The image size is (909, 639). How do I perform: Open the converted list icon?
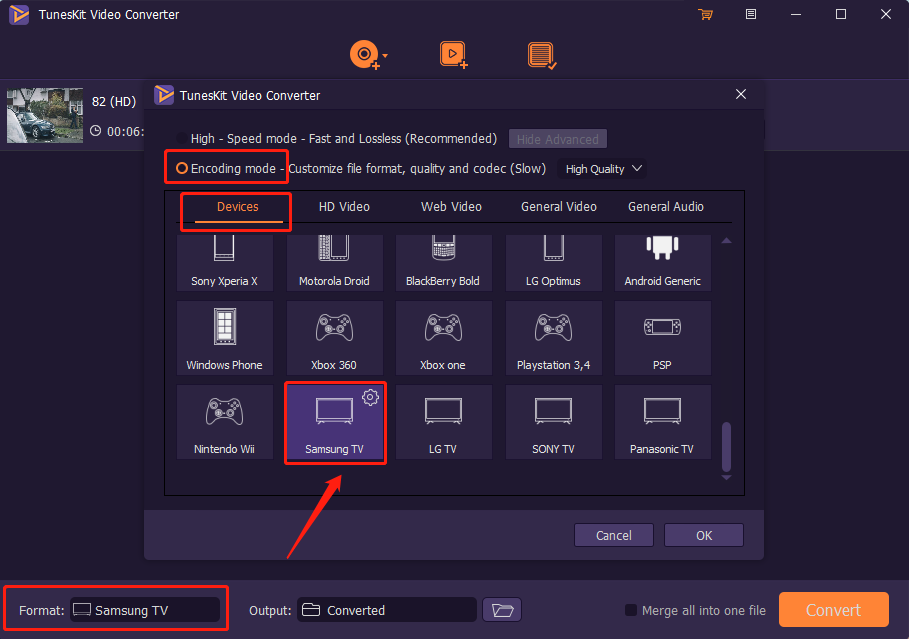pos(542,56)
